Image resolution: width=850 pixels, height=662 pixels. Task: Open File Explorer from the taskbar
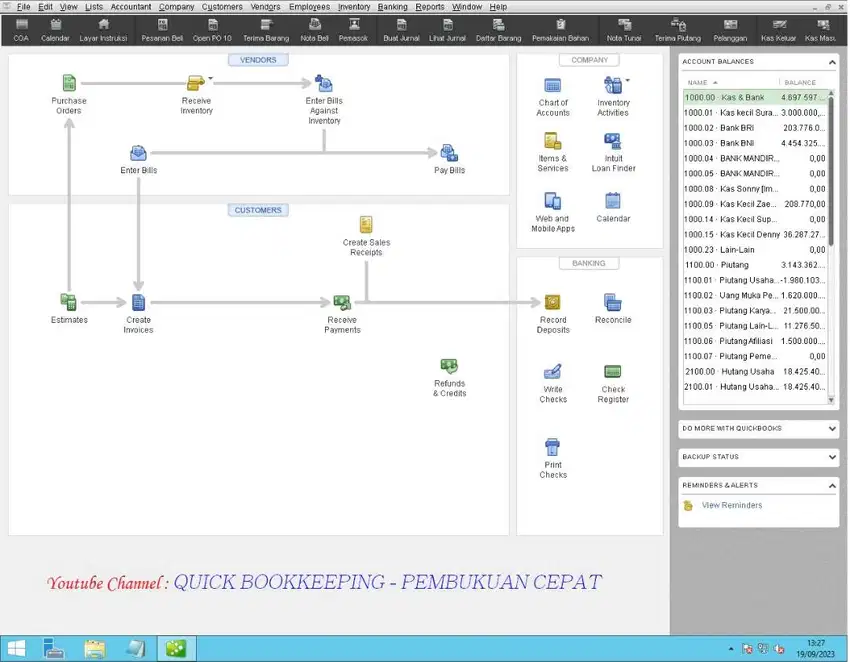pos(94,648)
